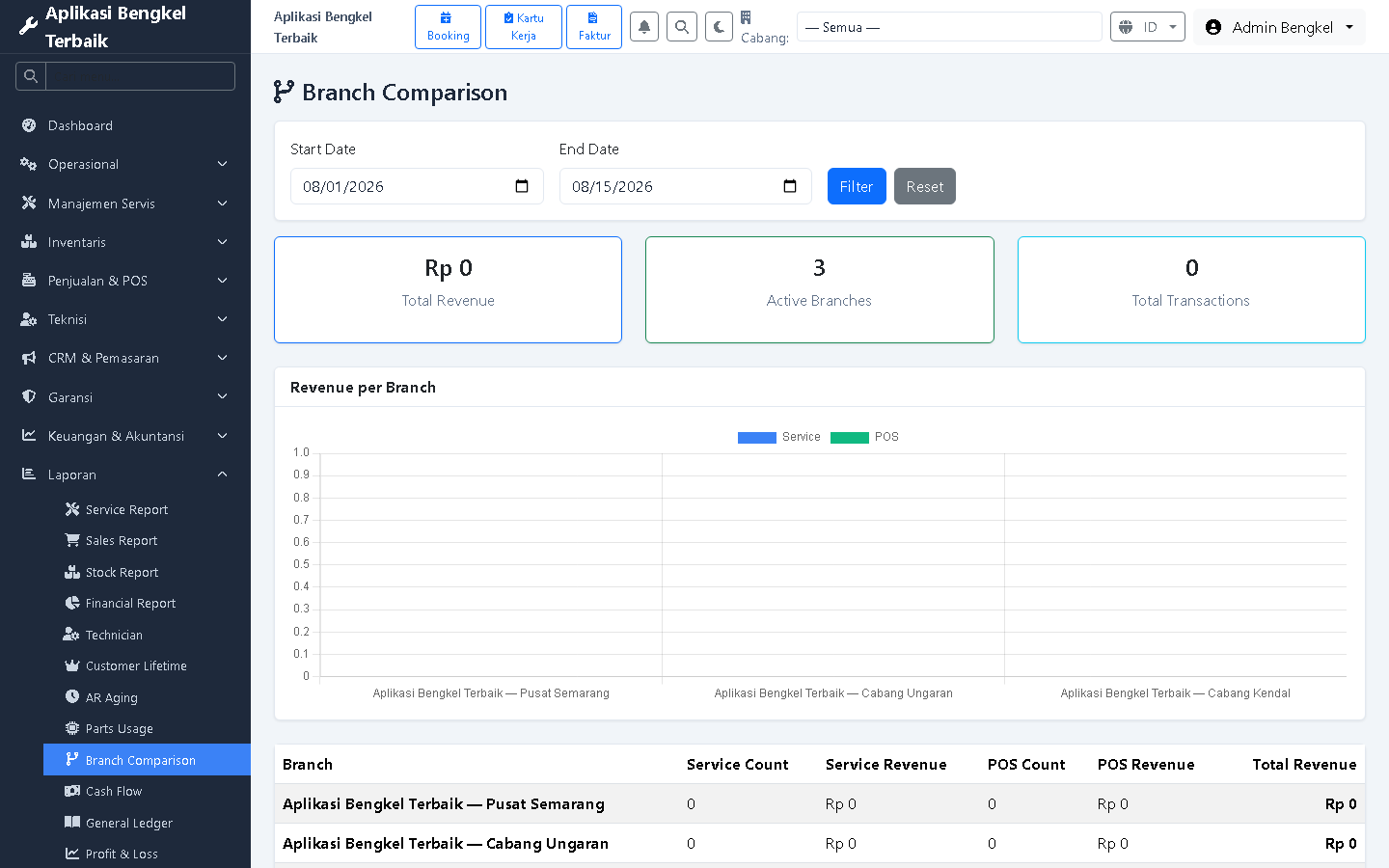Click the Garansi shield icon

[x=29, y=396]
